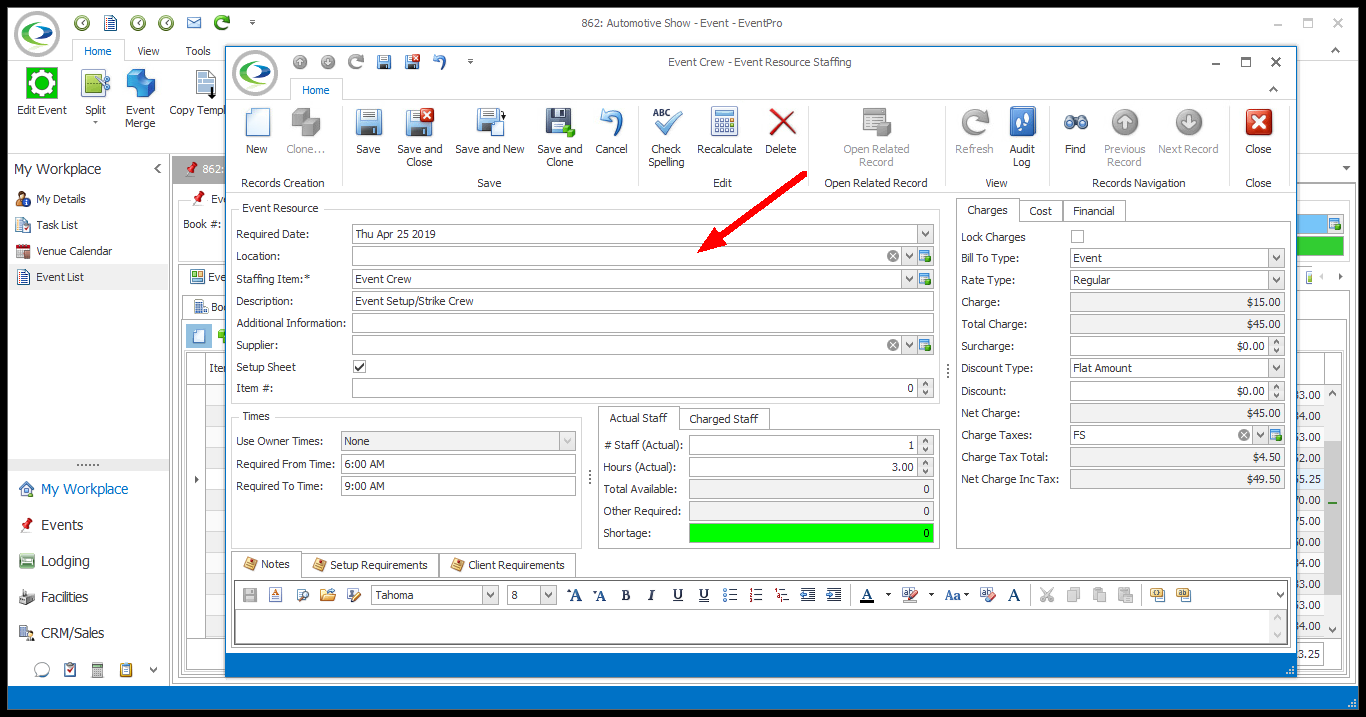
Task: Click the Surcharge $0.00 field
Action: [1169, 346]
